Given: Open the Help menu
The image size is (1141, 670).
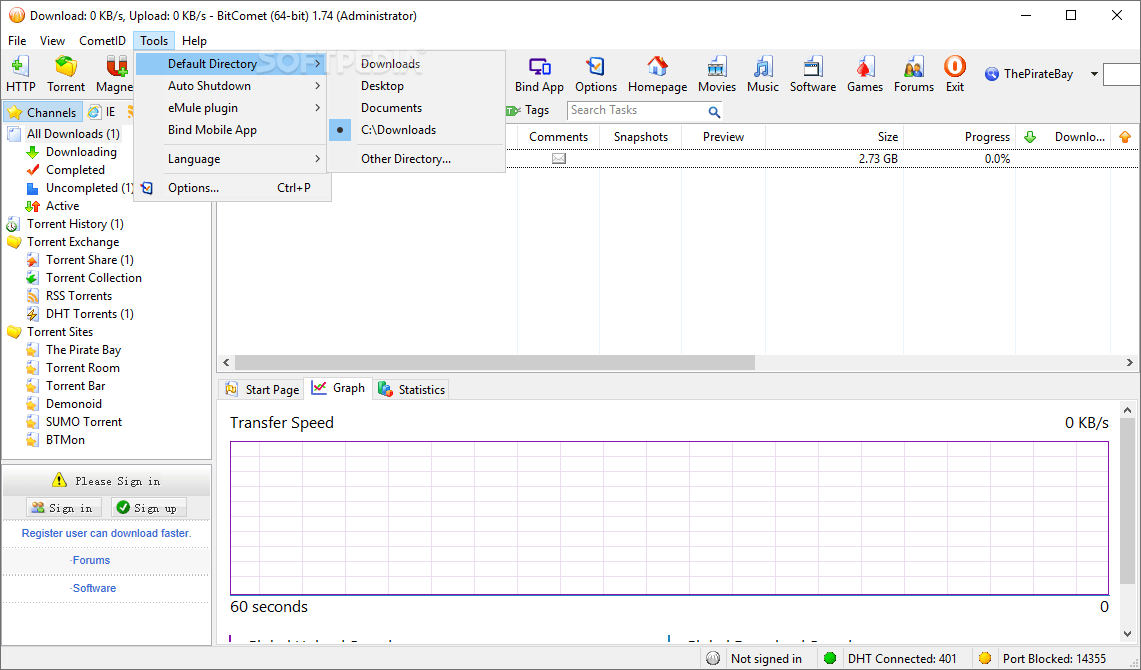Looking at the screenshot, I should [194, 41].
